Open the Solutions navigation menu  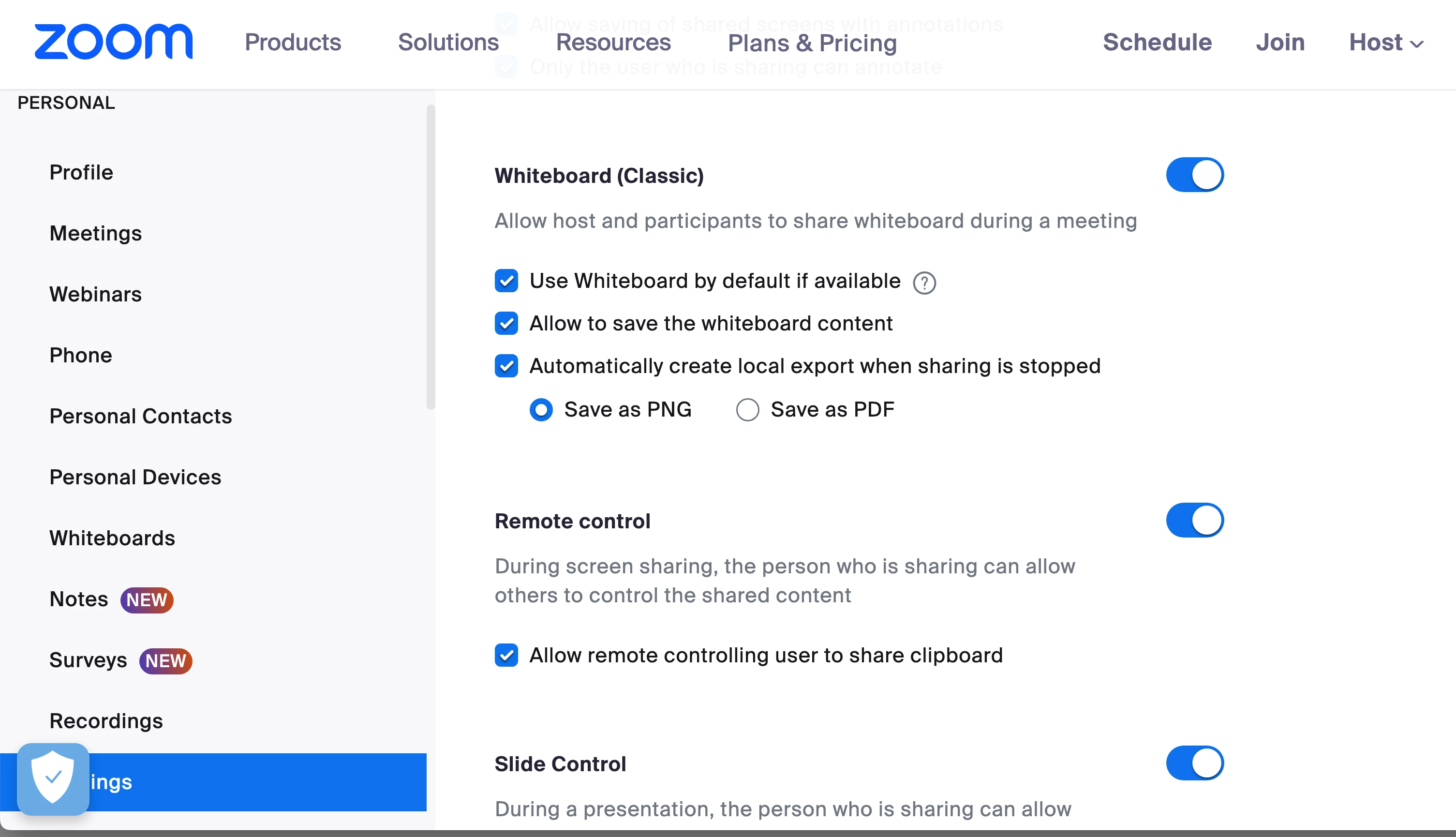pyautogui.click(x=448, y=43)
